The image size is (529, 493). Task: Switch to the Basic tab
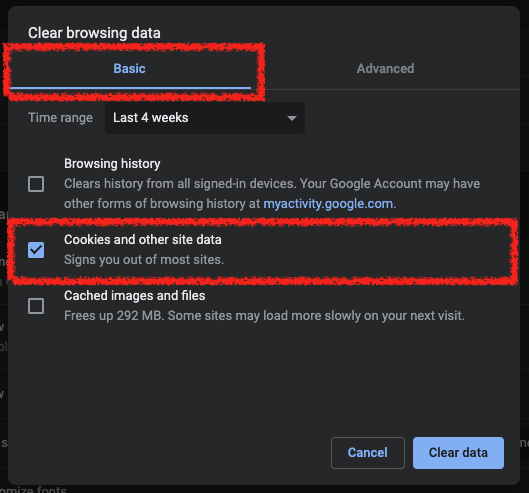pyautogui.click(x=130, y=69)
